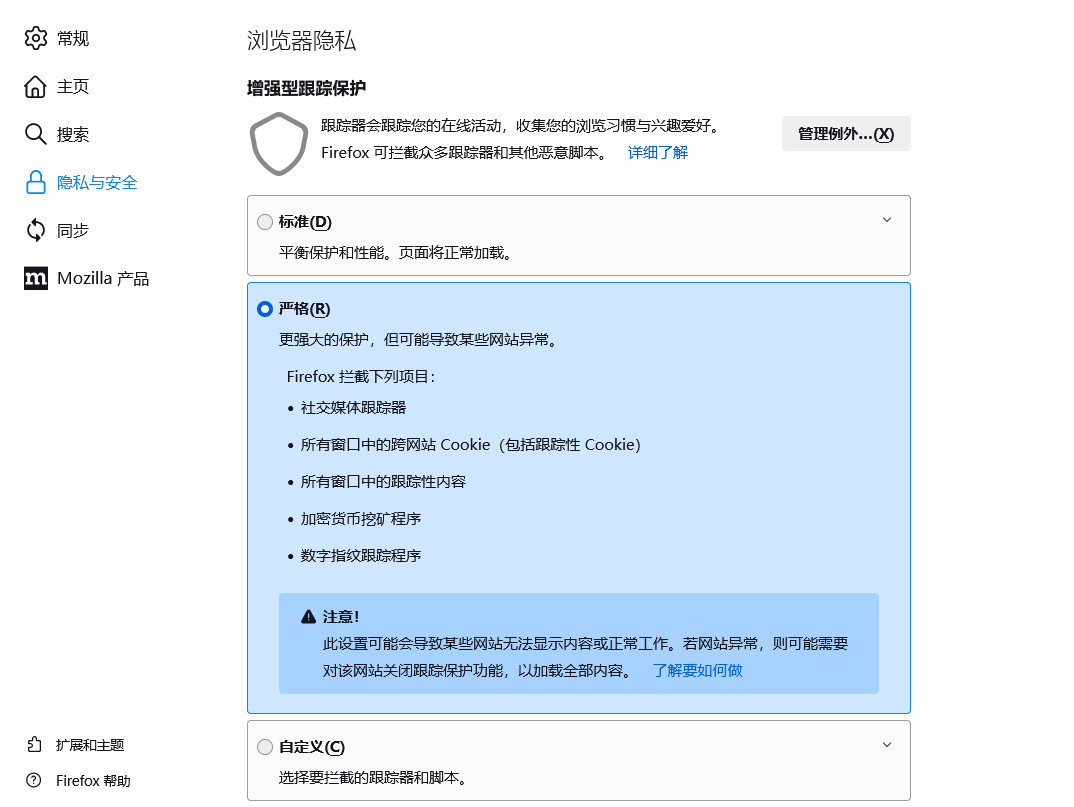Click the sync arrows icon beside 同步
Viewport: 1074px width, 807px height.
[x=36, y=230]
